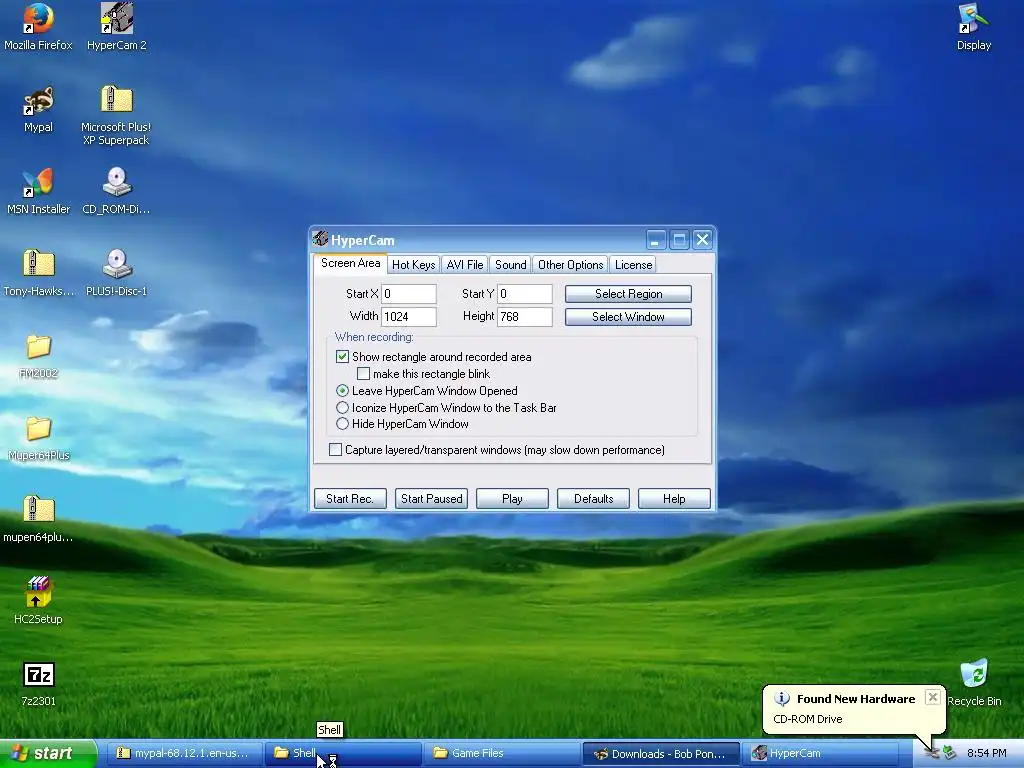Close the Found New Hardware balloon
The width and height of the screenshot is (1024, 768).
(933, 697)
